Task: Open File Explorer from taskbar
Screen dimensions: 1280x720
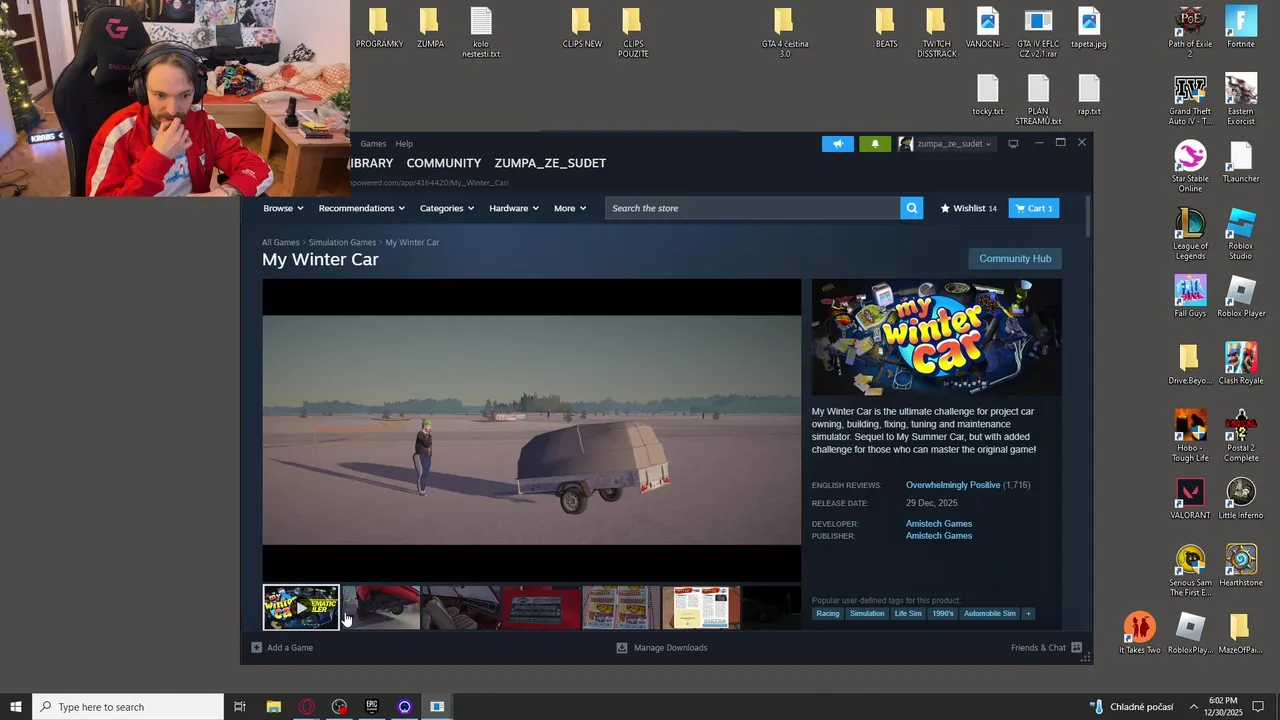Action: coord(273,707)
